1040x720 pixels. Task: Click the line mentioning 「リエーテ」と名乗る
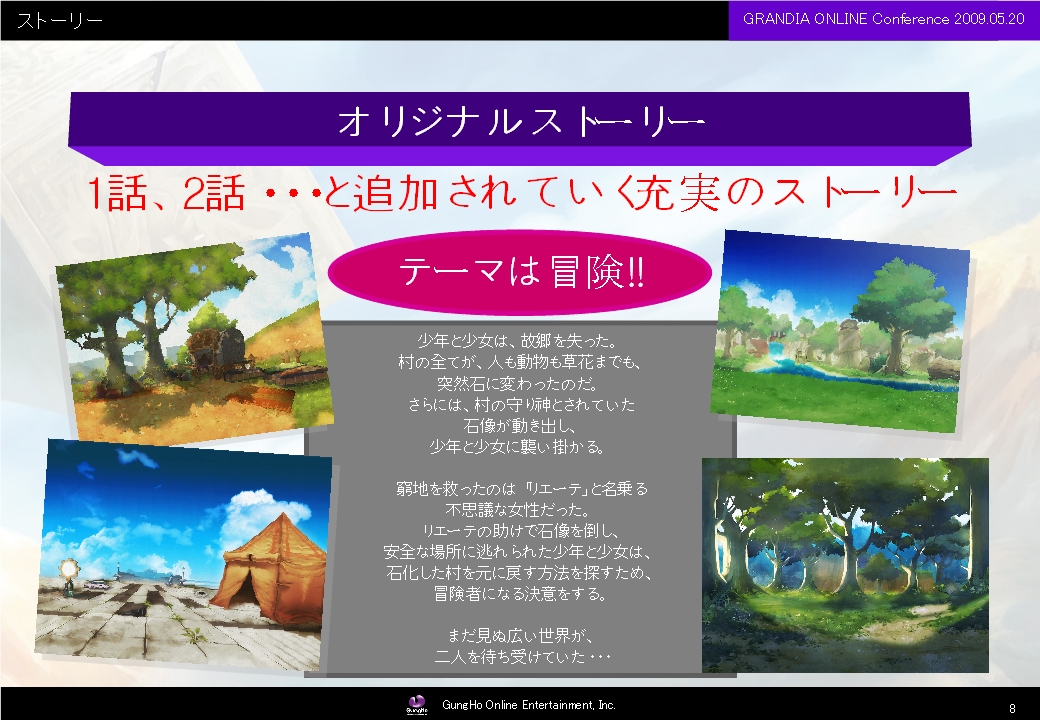click(x=522, y=489)
